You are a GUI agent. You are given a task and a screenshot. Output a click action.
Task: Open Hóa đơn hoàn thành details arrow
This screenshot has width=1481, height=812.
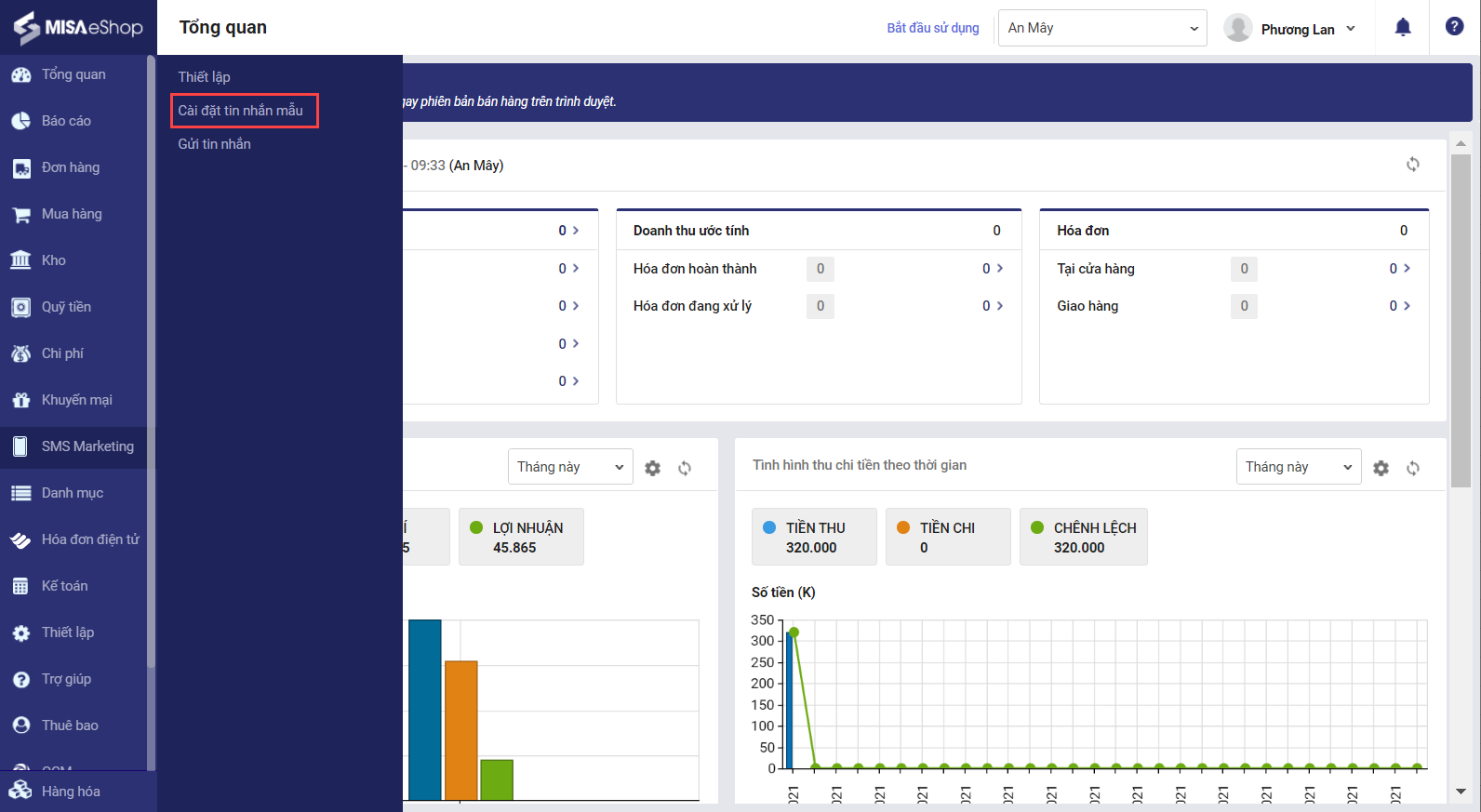click(999, 268)
